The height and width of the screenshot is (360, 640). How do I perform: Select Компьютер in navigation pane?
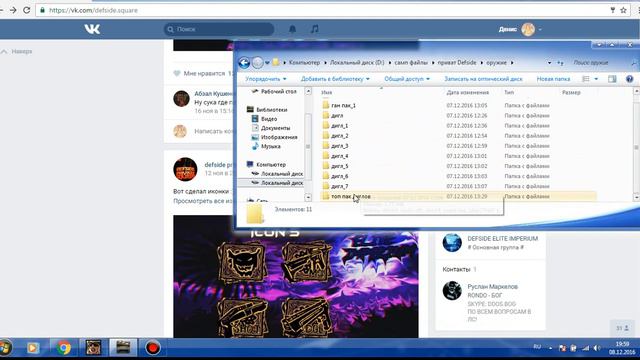point(271,164)
